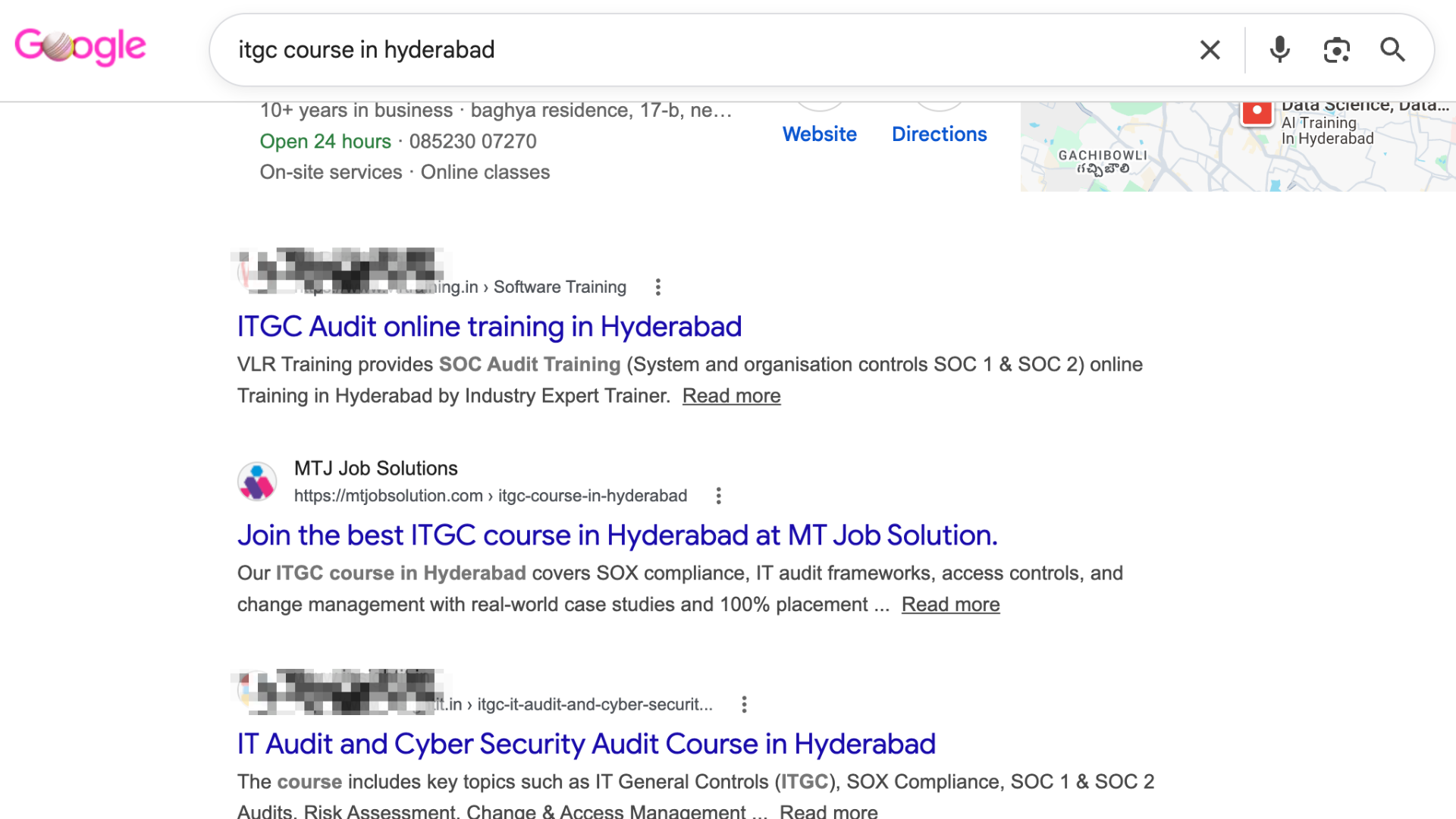The width and height of the screenshot is (1456, 819).
Task: Click the phone number 085230 07270
Action: tap(472, 142)
